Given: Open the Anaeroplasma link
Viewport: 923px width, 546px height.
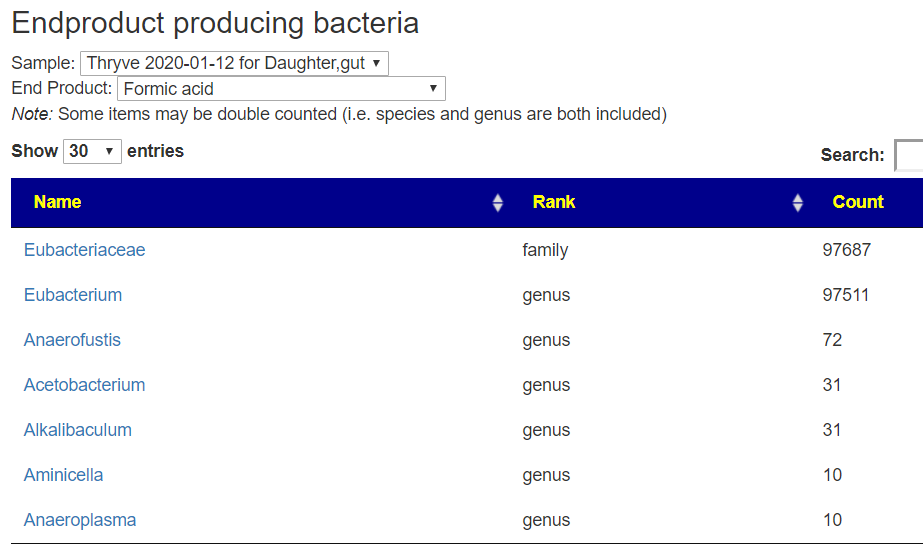Looking at the screenshot, I should [x=80, y=520].
